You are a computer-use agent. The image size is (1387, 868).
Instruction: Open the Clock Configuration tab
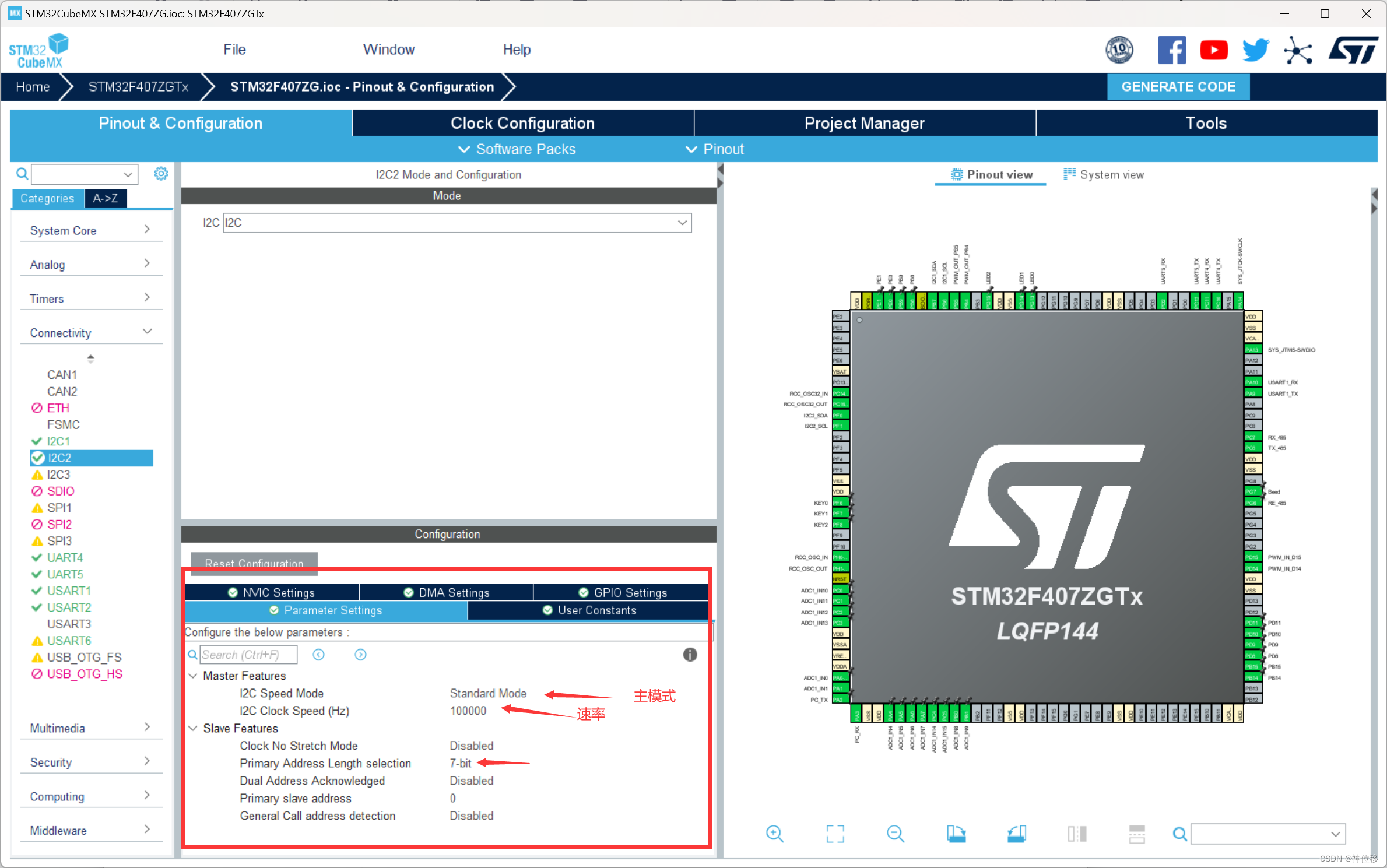[522, 123]
